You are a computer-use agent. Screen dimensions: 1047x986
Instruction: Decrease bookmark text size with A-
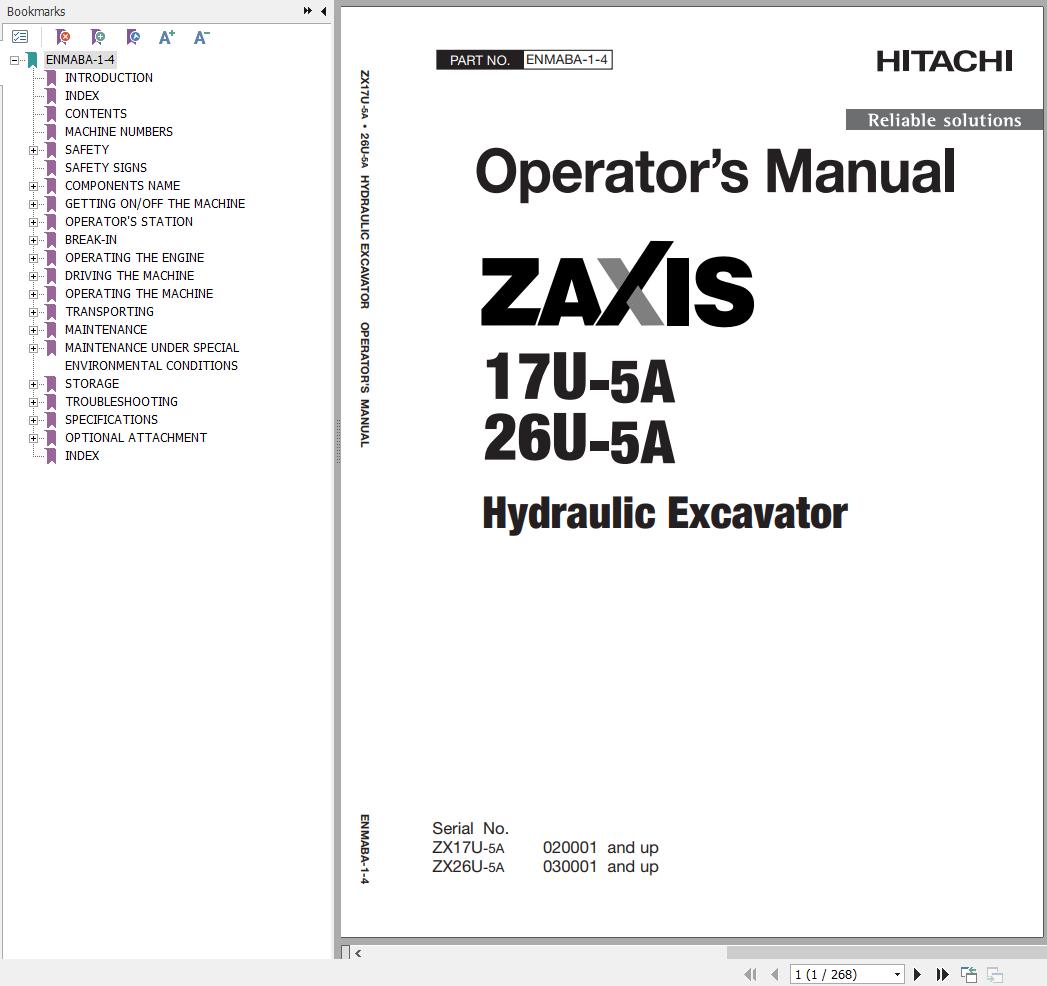tap(202, 37)
